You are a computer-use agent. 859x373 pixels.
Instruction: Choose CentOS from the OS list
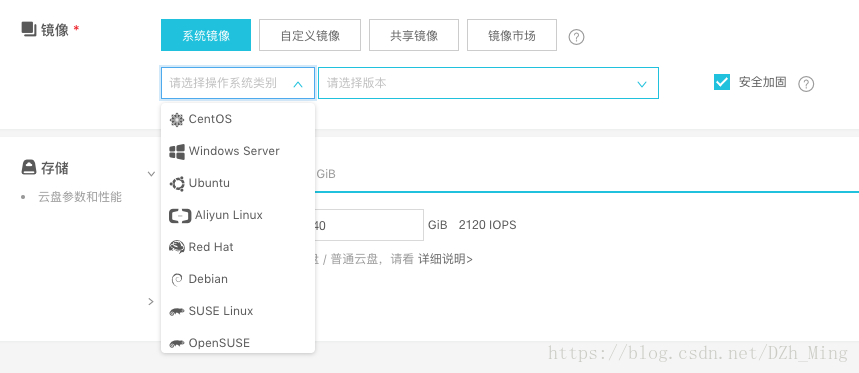point(238,119)
